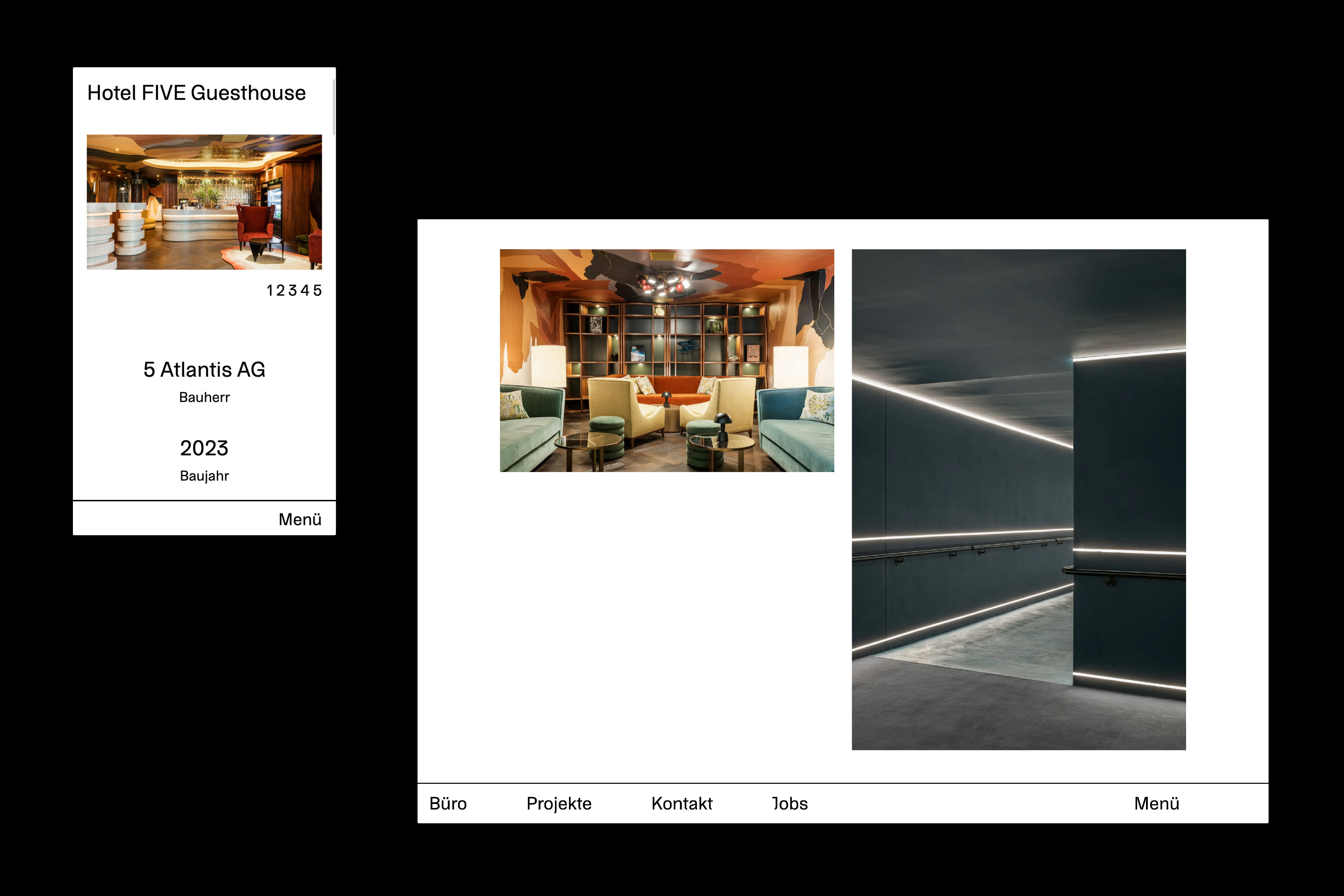Click the Baujahr label
This screenshot has width=1344, height=896.
click(x=204, y=476)
